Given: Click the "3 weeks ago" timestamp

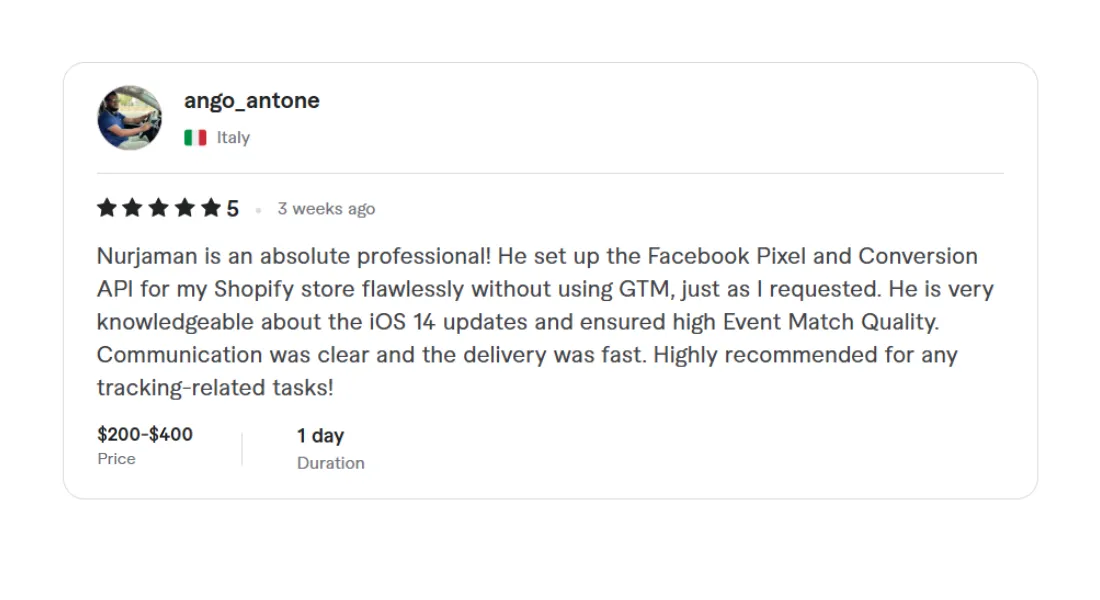Looking at the screenshot, I should (x=326, y=209).
